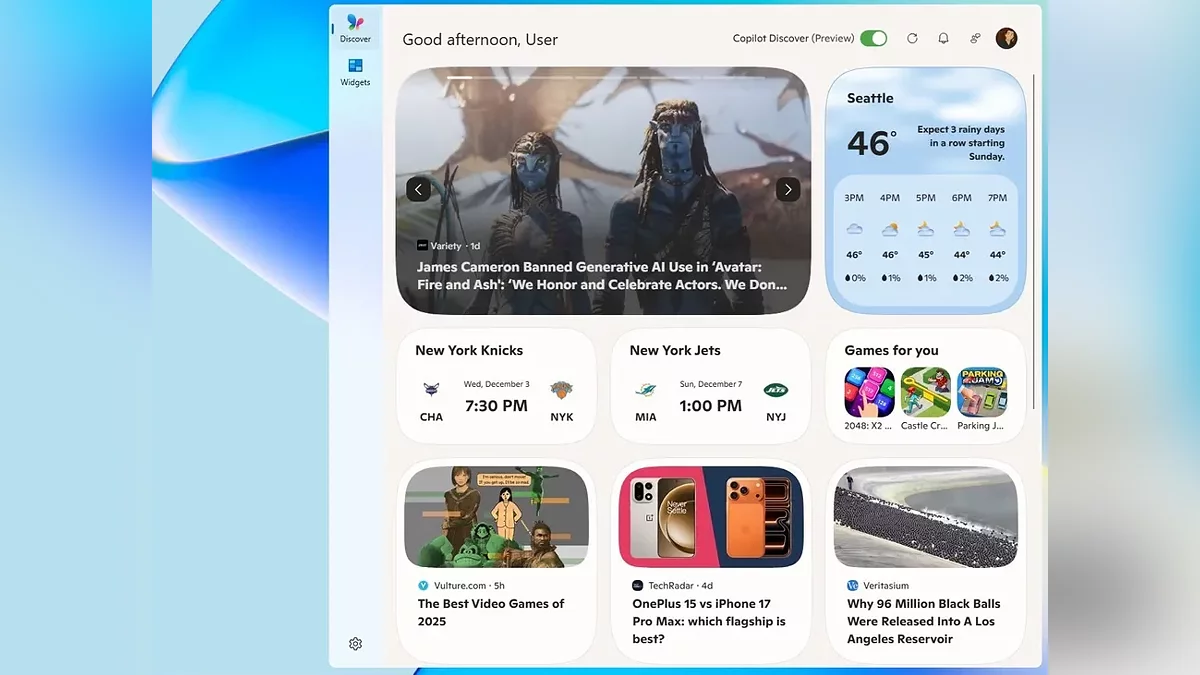This screenshot has height=675, width=1200.
Task: Click New York Knicks NYK logo
Action: pos(562,390)
